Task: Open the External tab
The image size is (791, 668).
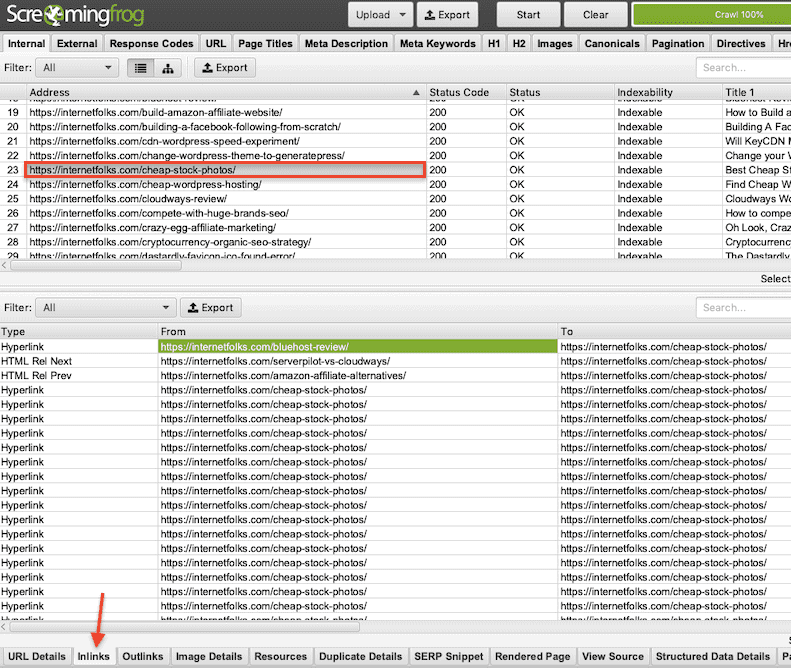Action: 77,43
